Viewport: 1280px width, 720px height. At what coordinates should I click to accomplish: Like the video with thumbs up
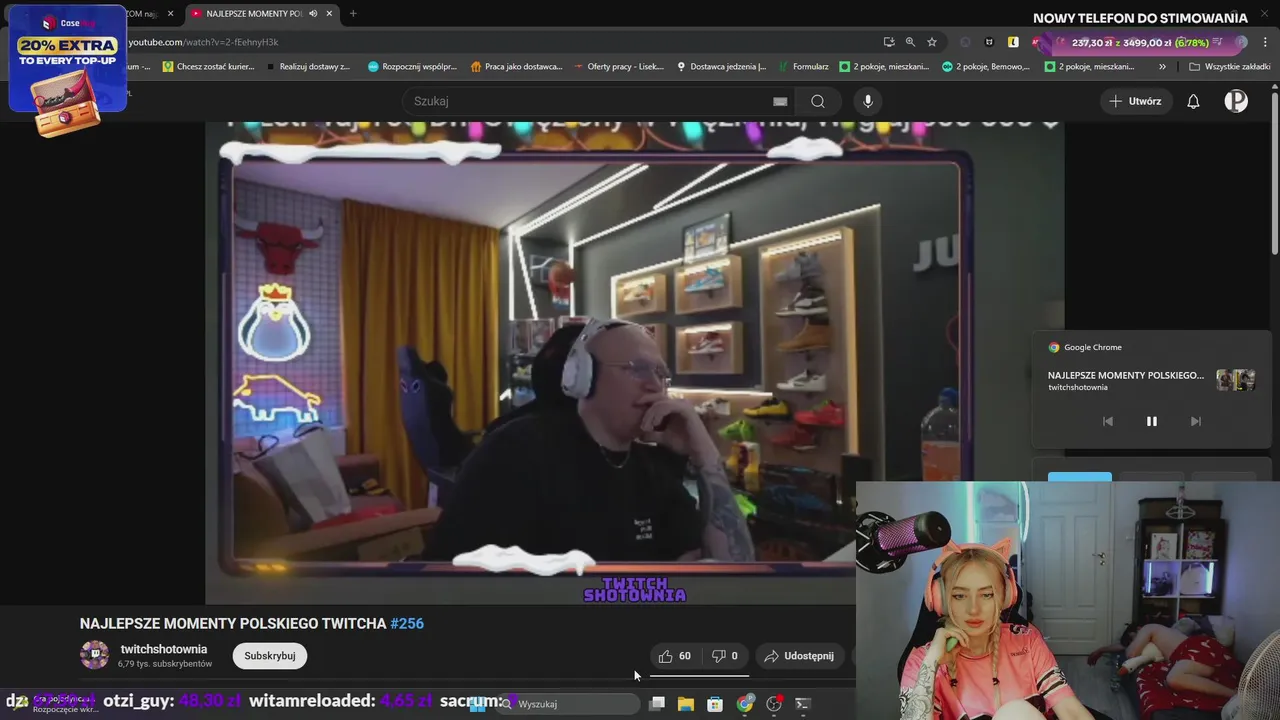[x=675, y=656]
